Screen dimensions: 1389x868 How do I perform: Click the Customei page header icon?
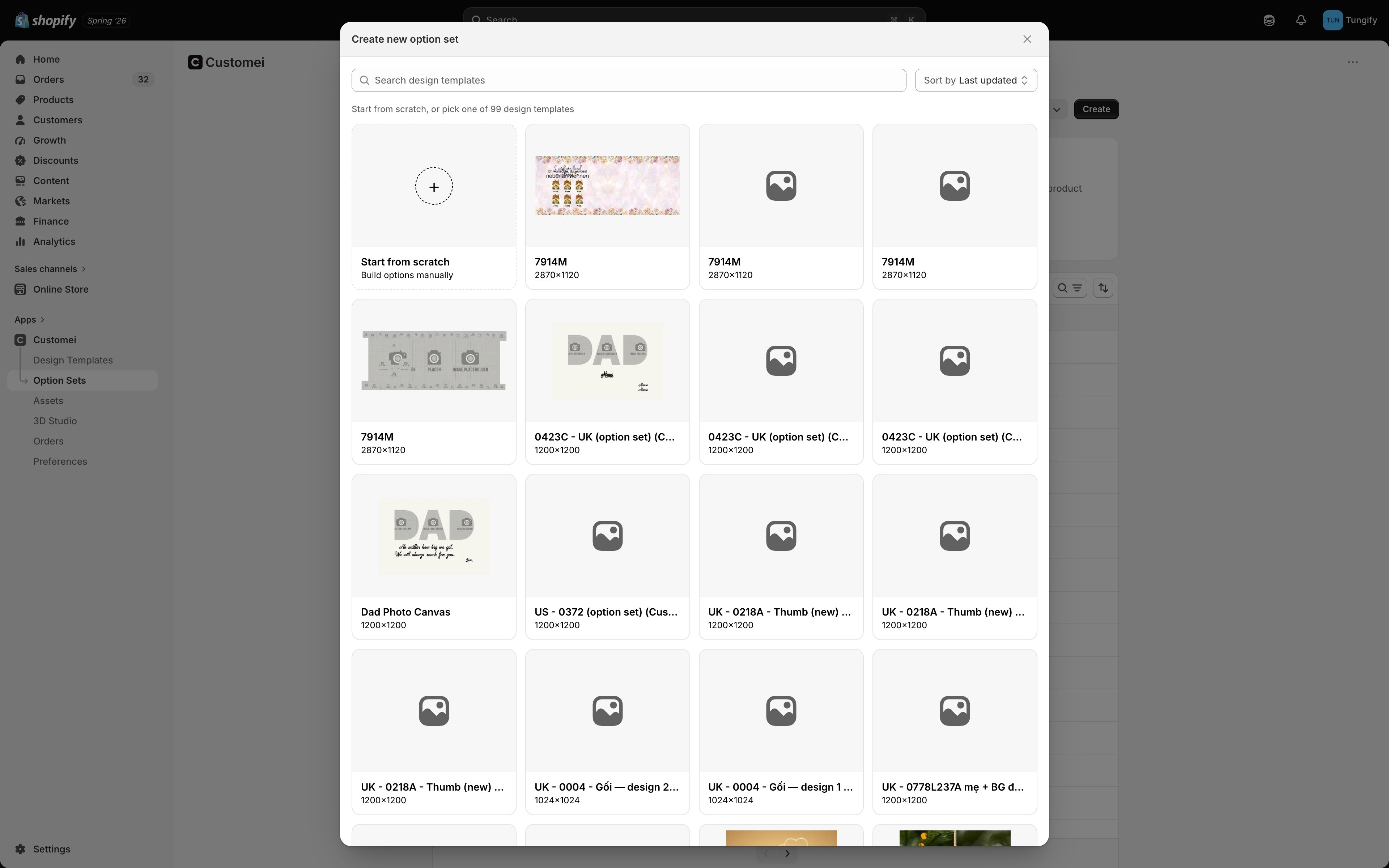pos(195,62)
